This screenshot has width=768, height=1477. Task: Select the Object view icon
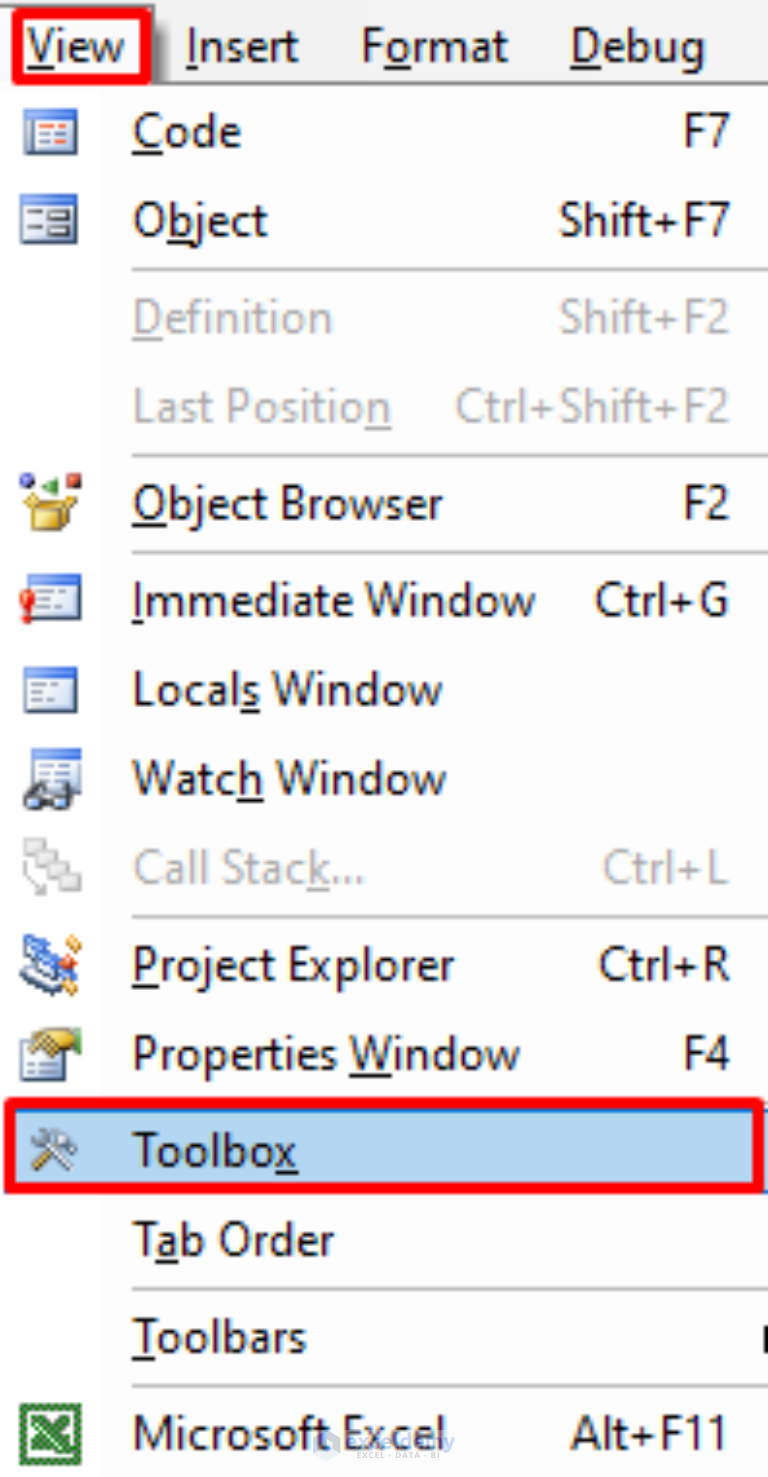(x=48, y=220)
